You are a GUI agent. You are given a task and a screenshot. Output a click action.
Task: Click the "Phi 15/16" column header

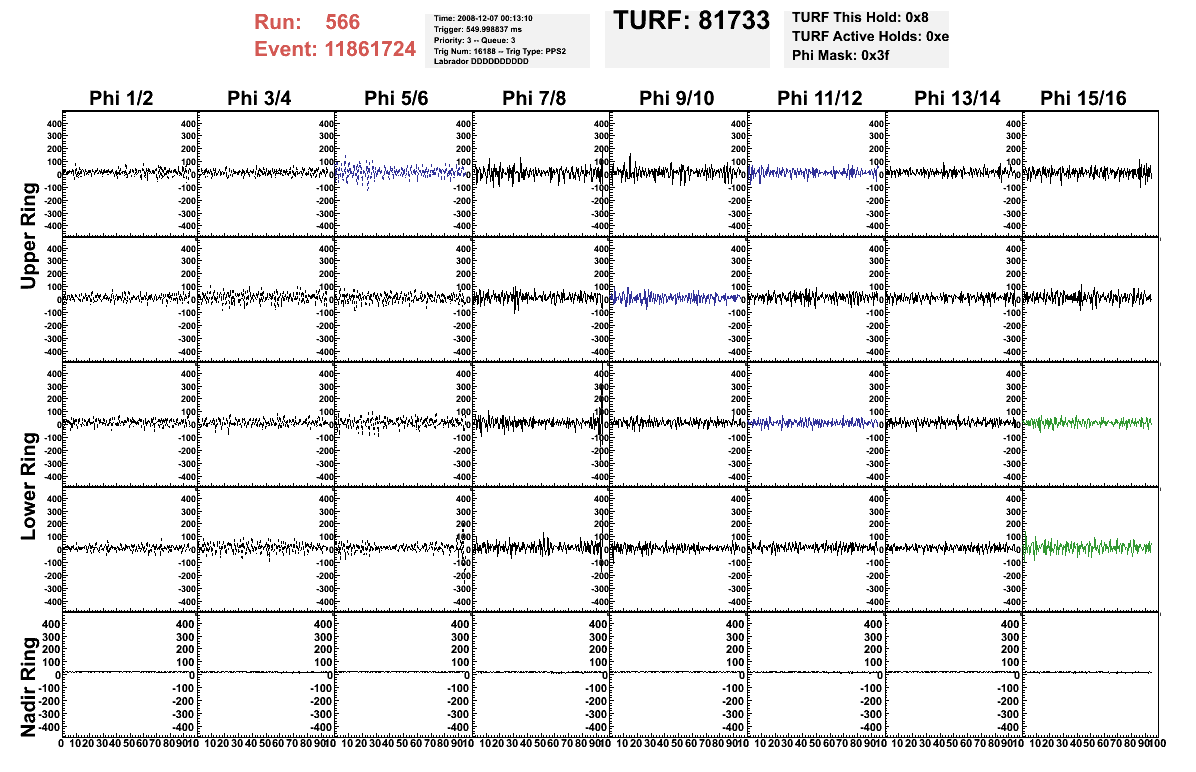point(1083,98)
